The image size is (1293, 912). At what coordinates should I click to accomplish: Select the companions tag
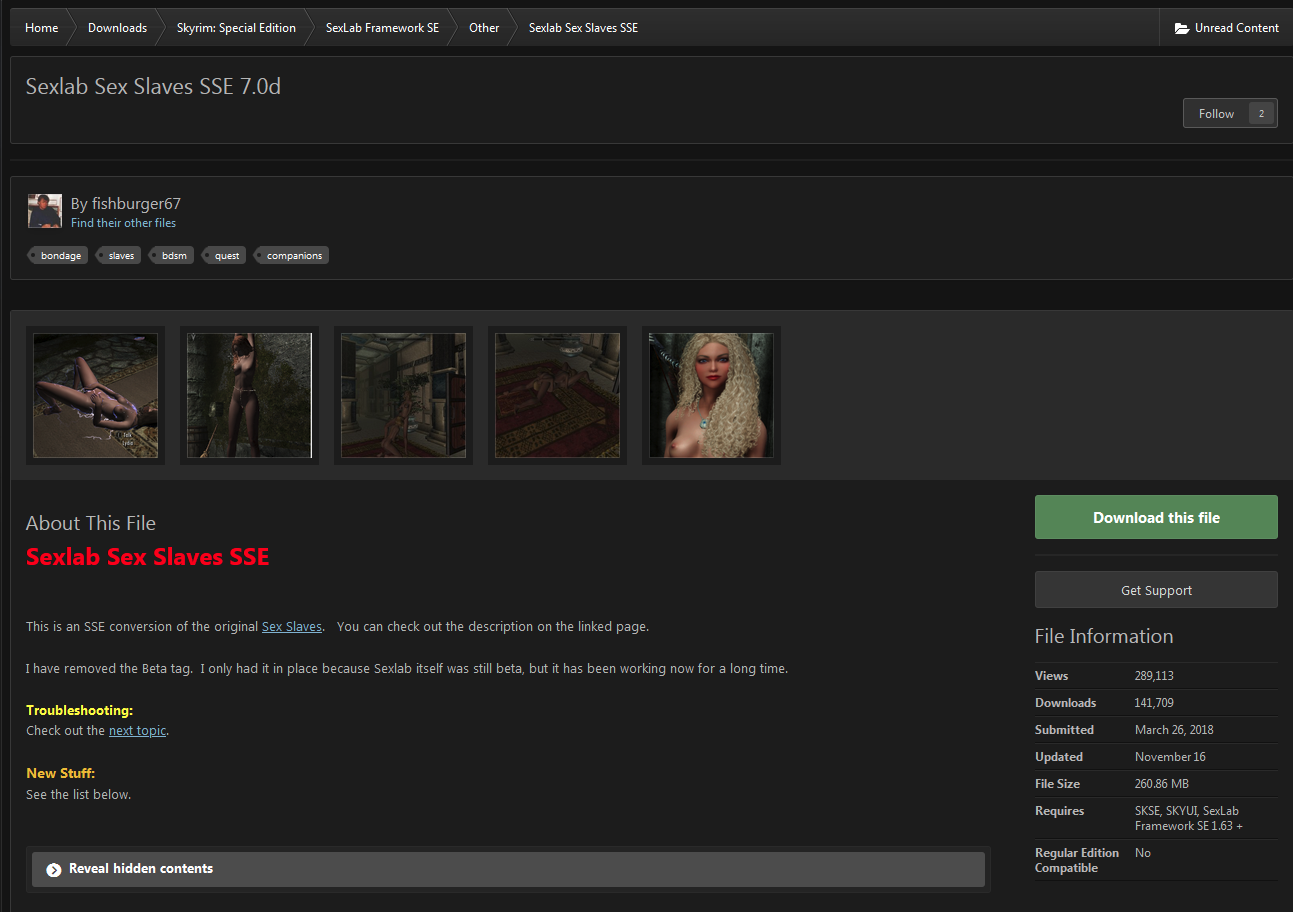click(292, 255)
